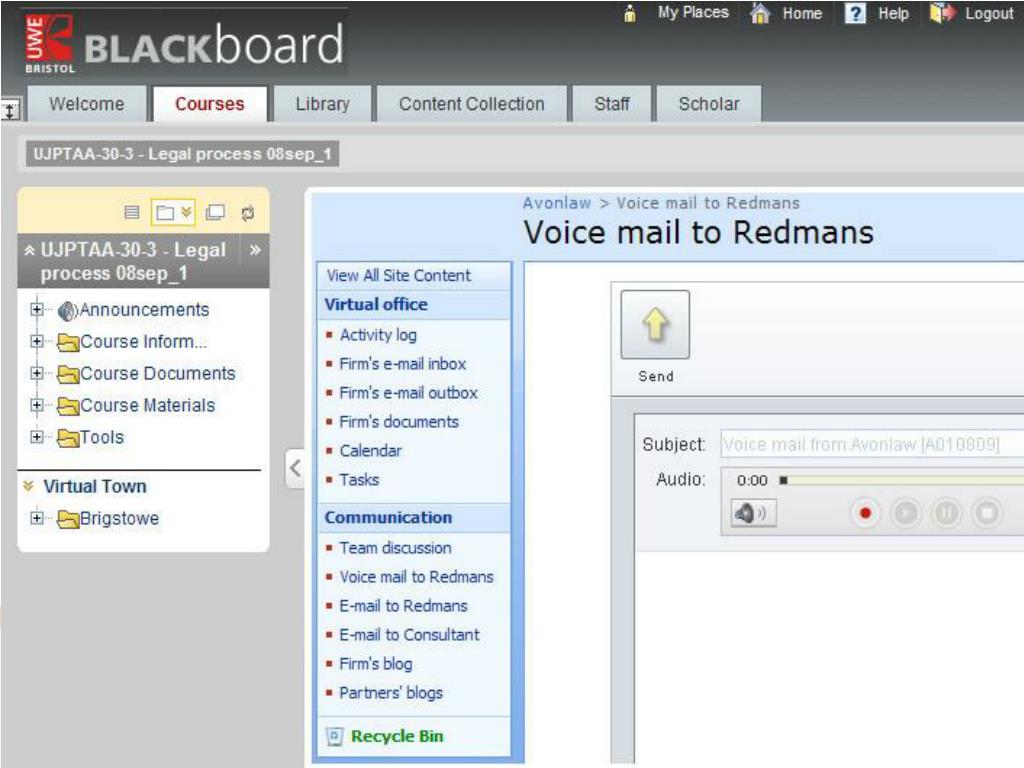Expand the Course Documents tree node

coord(37,373)
